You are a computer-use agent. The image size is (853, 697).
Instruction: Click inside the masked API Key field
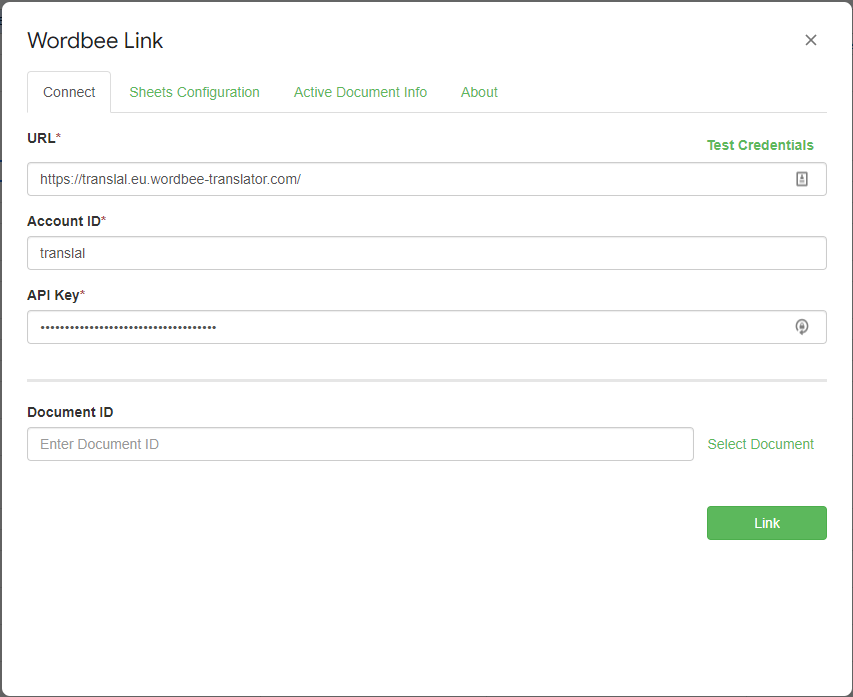400,326
